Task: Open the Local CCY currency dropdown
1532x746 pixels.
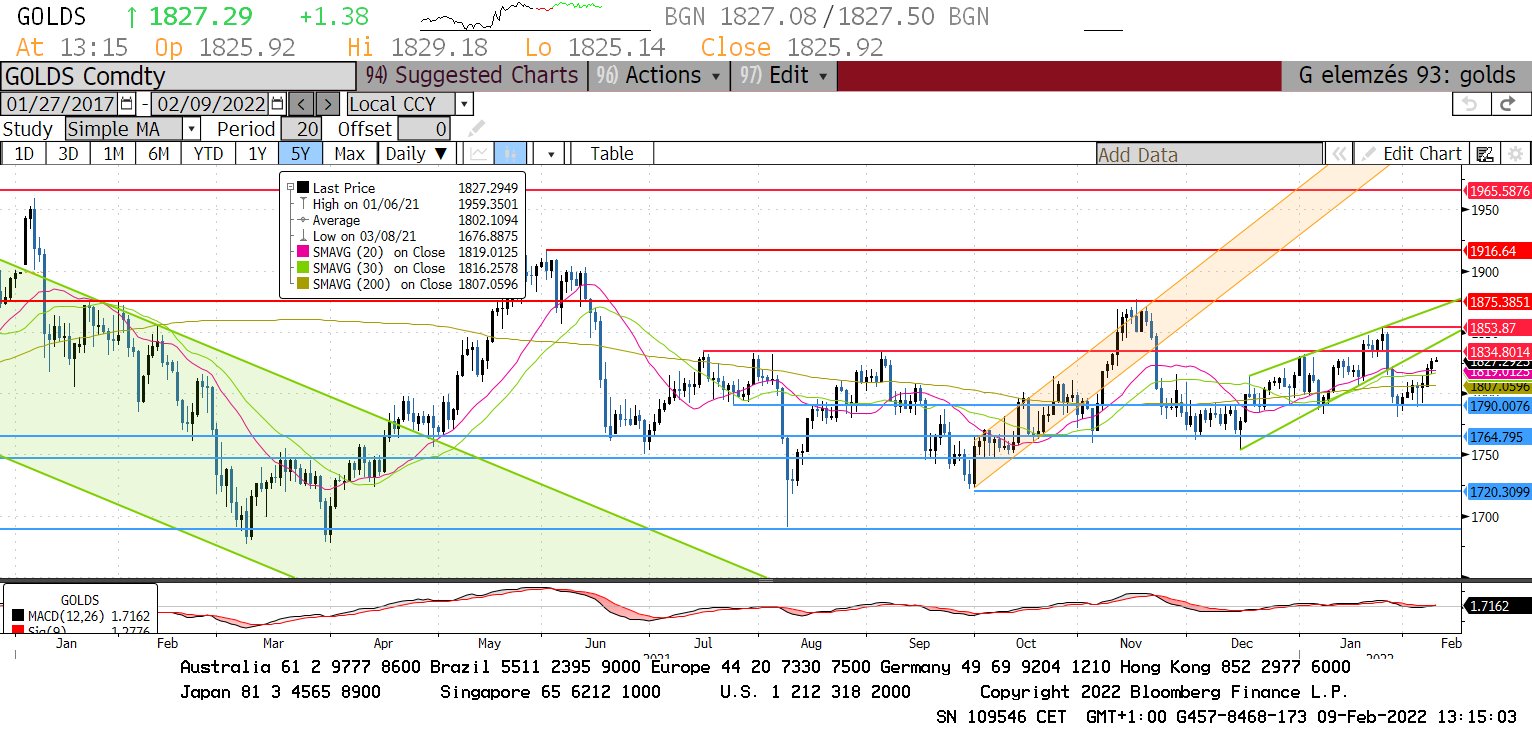Action: tap(410, 104)
